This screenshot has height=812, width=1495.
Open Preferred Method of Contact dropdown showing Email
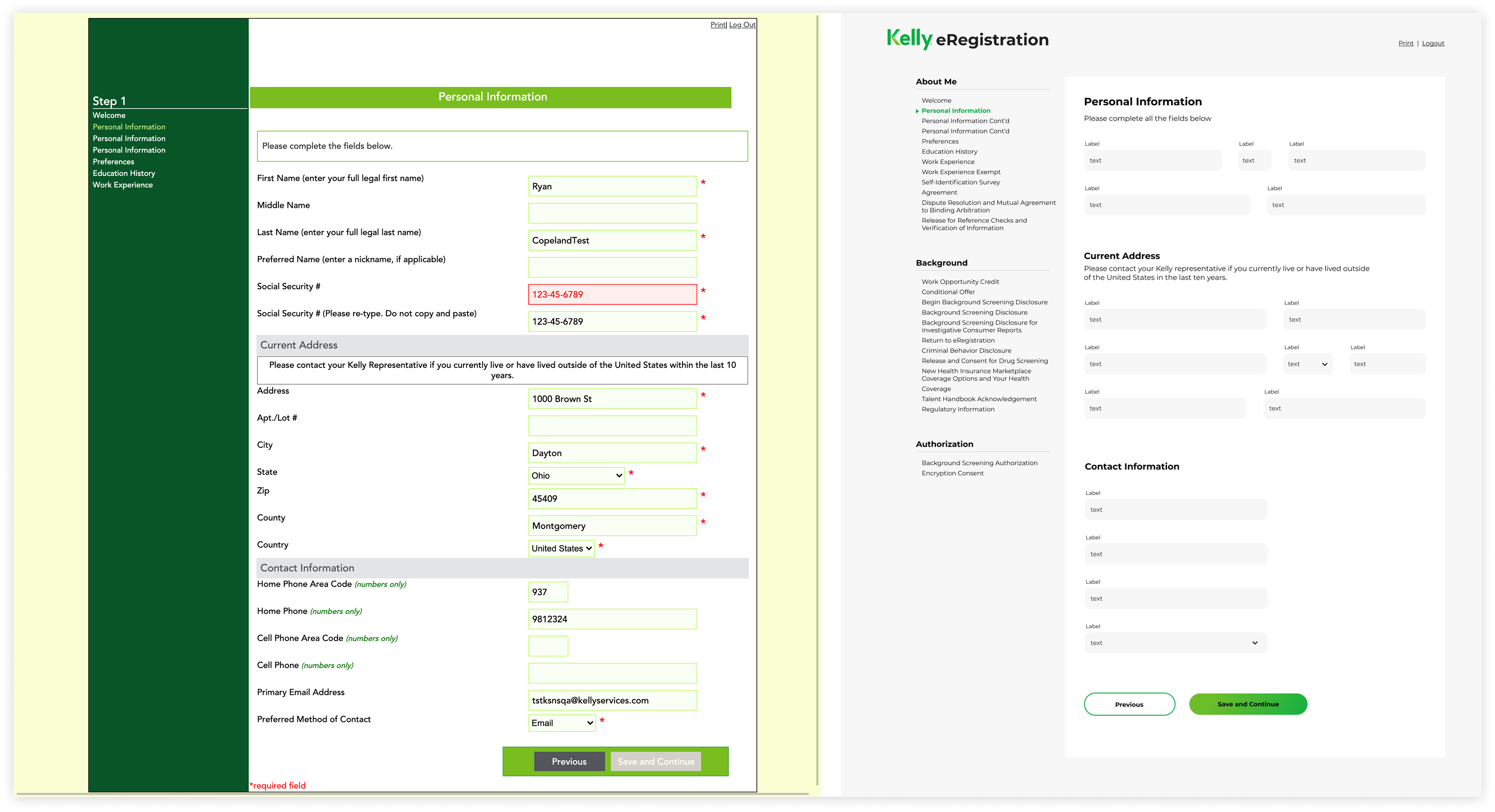tap(562, 723)
